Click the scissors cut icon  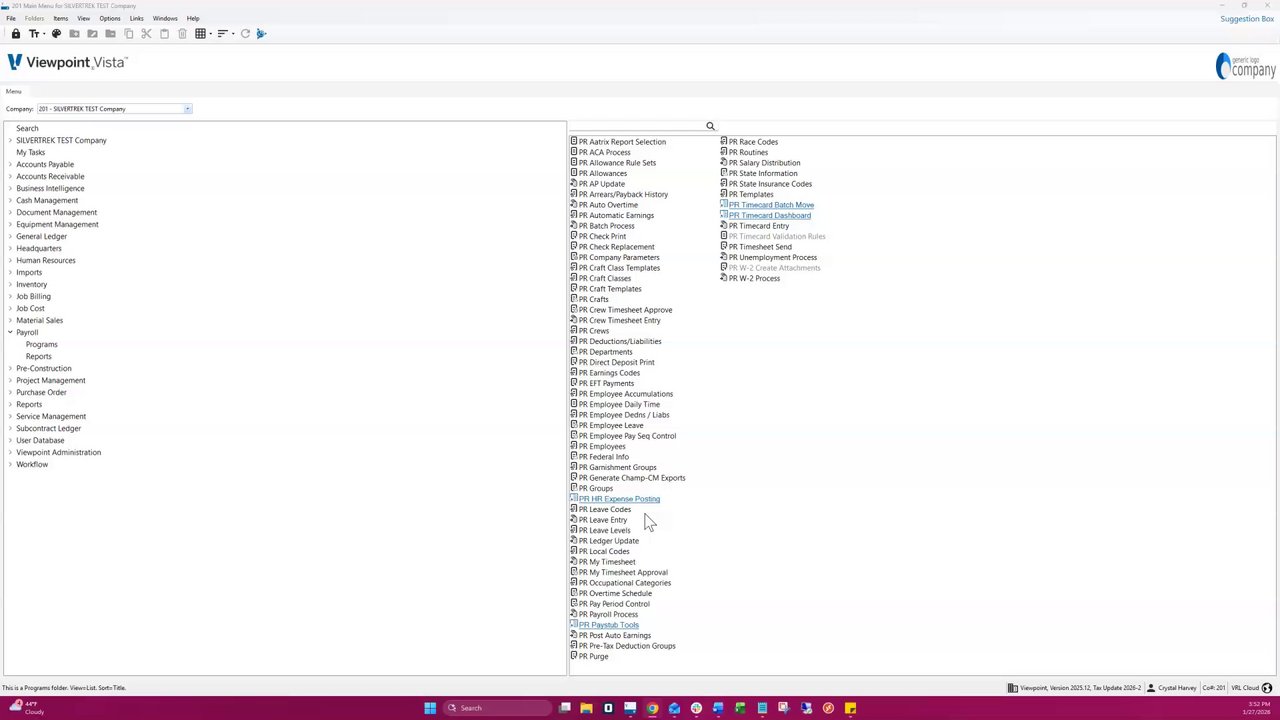[x=146, y=34]
